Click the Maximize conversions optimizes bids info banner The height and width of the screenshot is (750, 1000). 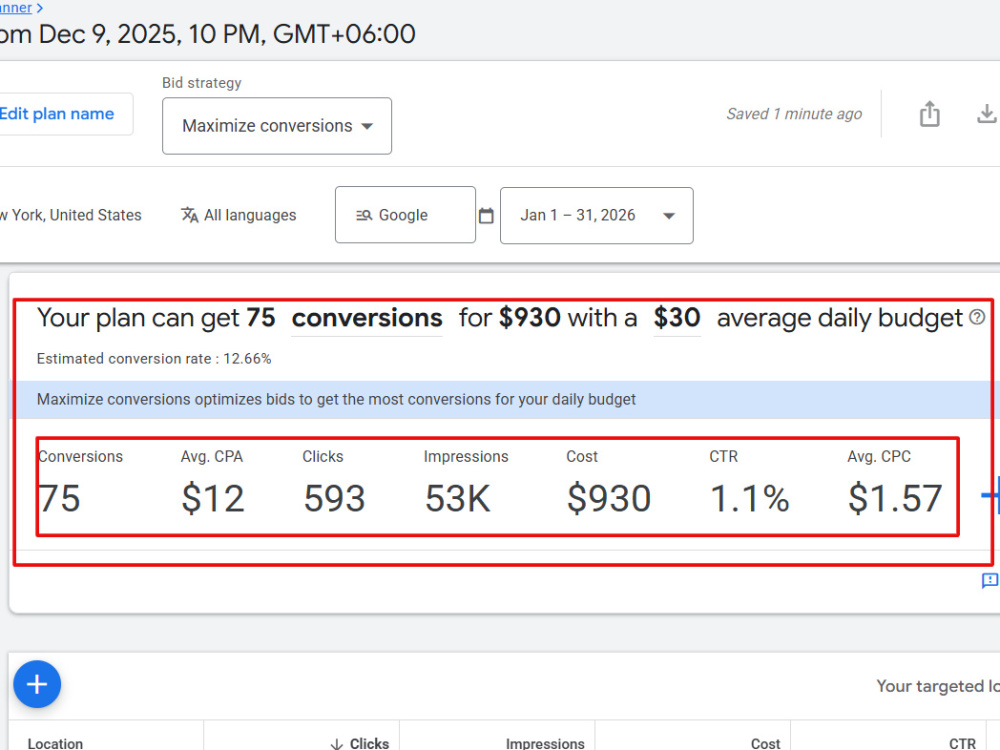tap(504, 400)
